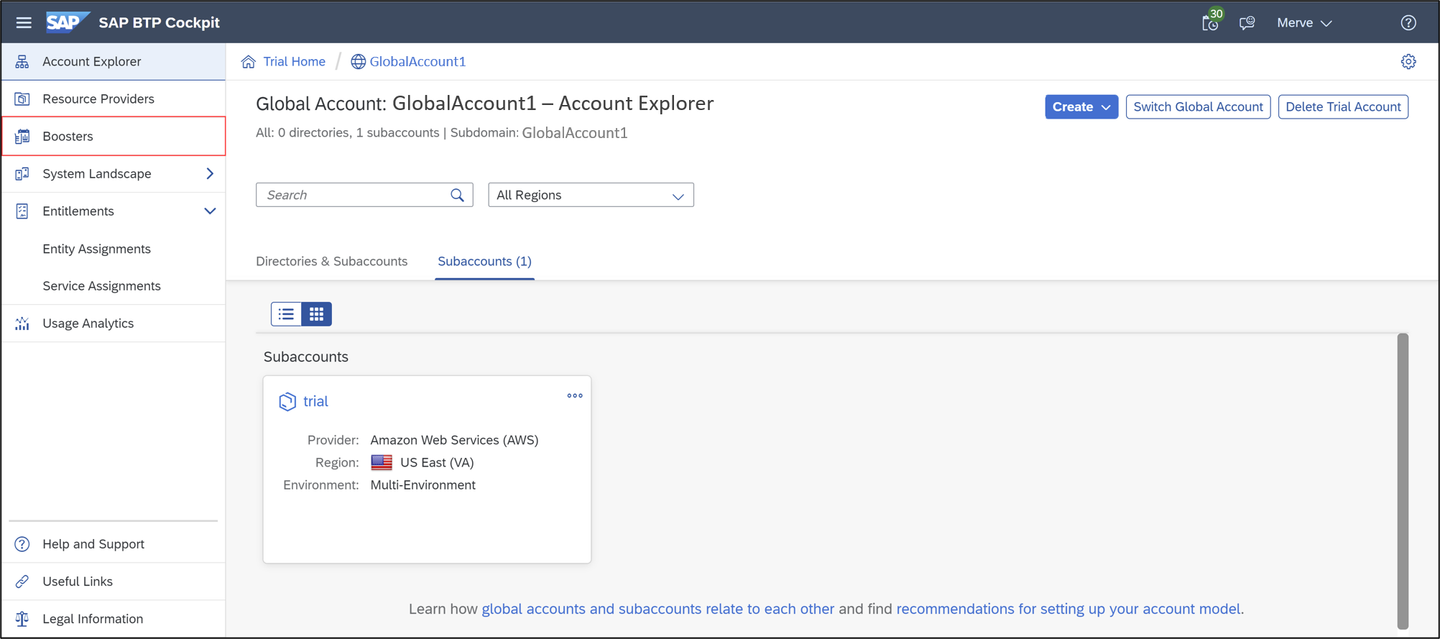Click Delete Trial Account button

click(1343, 107)
